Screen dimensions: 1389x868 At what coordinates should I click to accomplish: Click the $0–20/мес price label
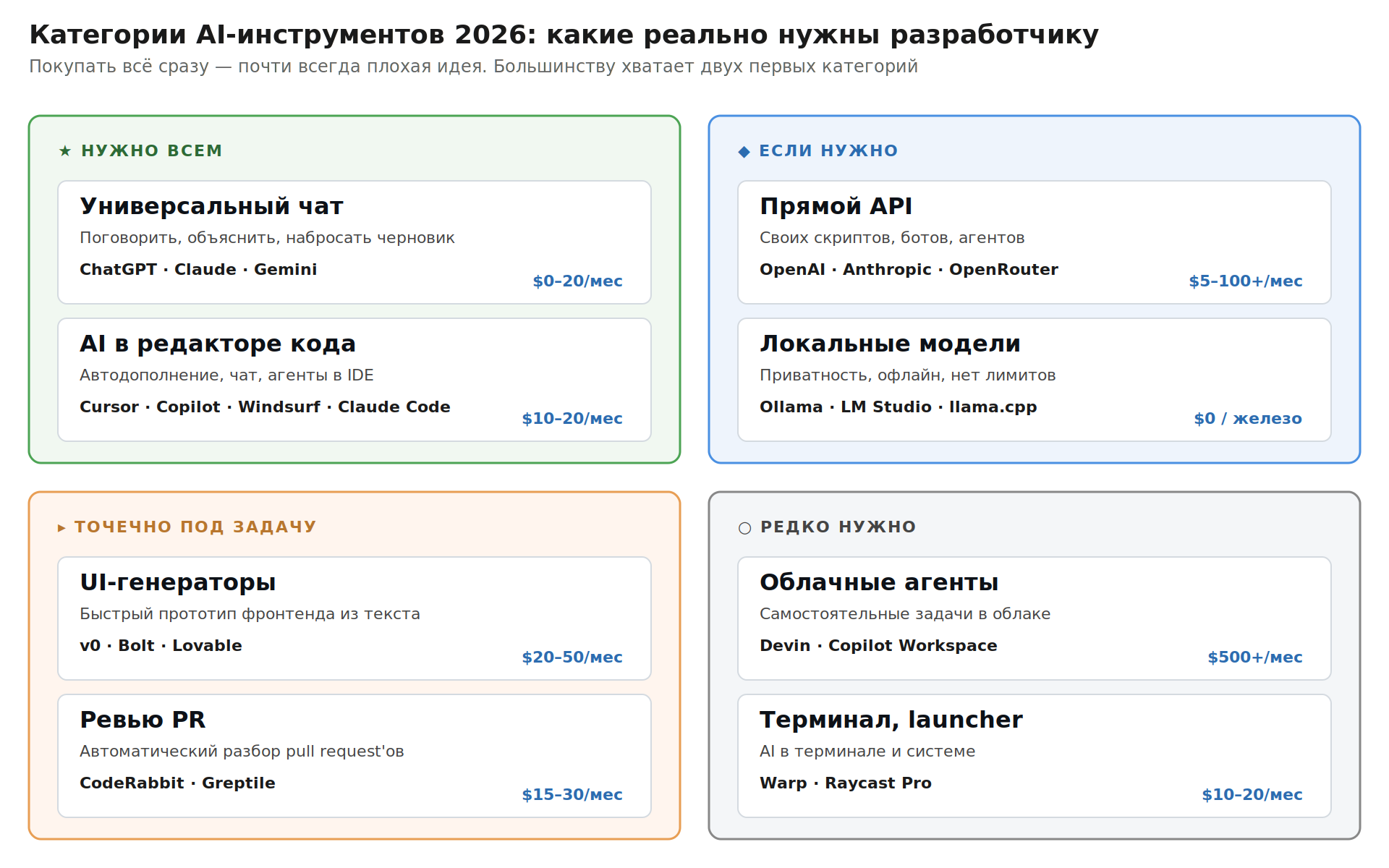coord(577,281)
